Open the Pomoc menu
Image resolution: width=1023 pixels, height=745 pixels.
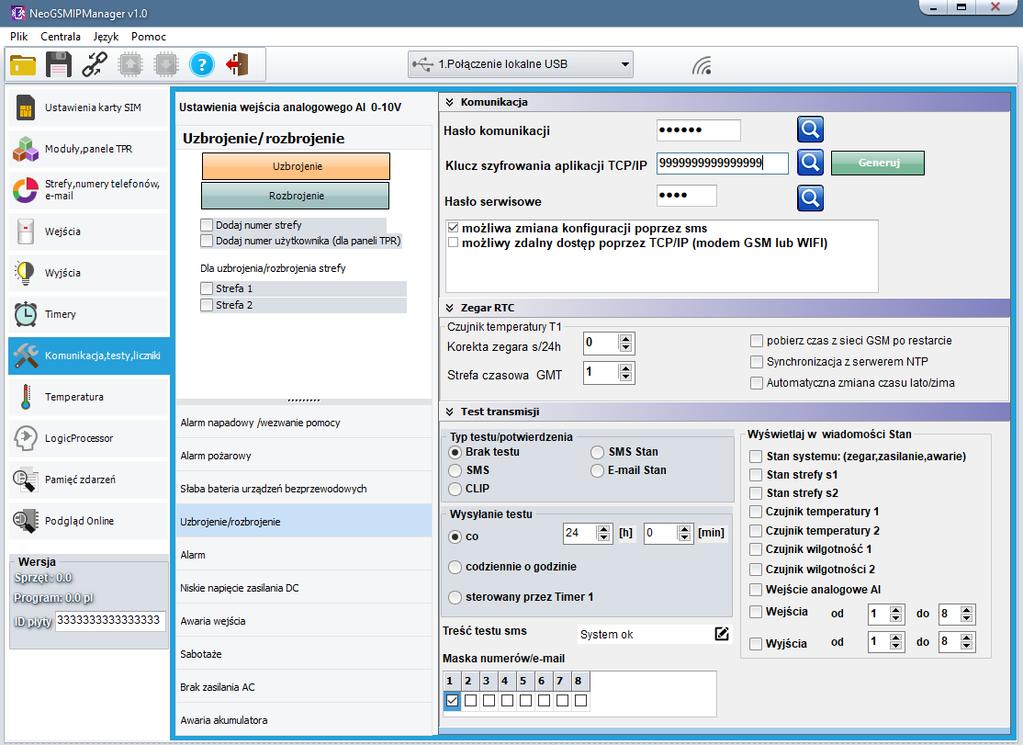149,37
